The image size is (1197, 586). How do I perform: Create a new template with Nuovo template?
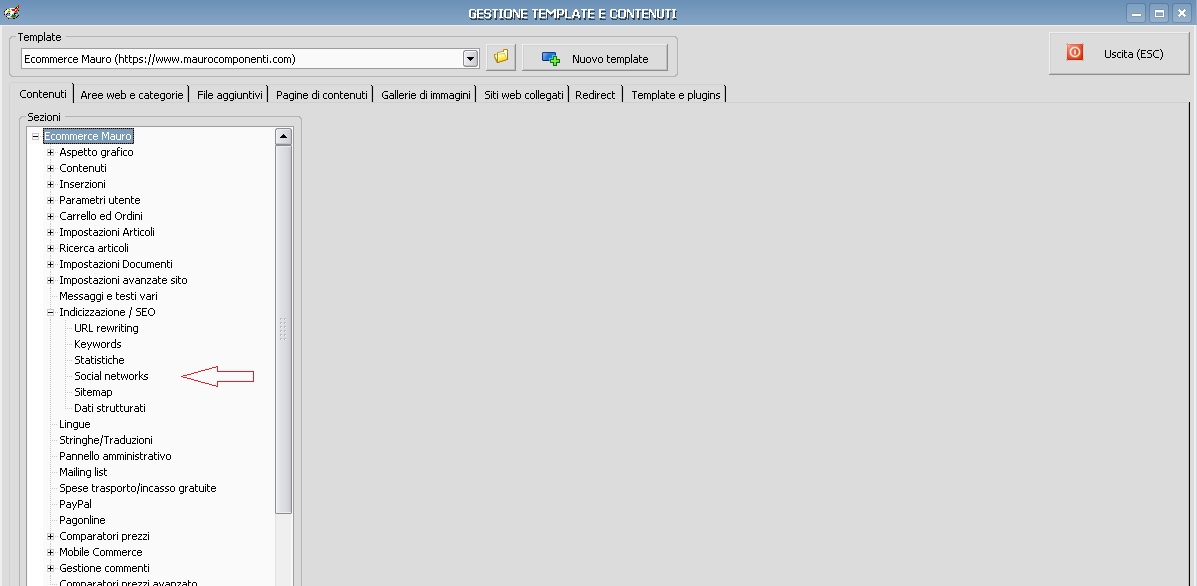[595, 58]
